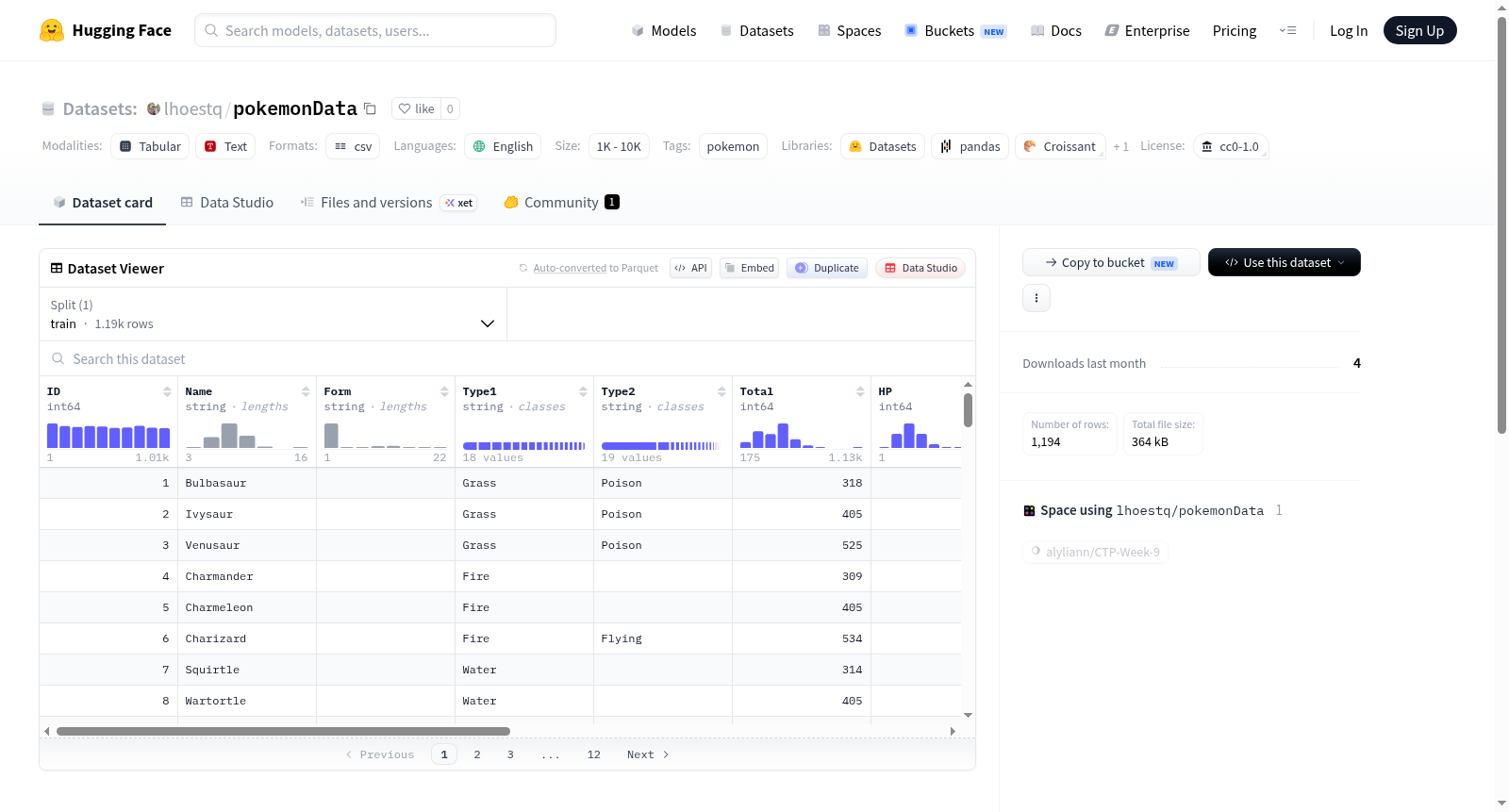Viewport: 1509px width, 812px height.
Task: Toggle sort on Name column
Action: point(306,391)
